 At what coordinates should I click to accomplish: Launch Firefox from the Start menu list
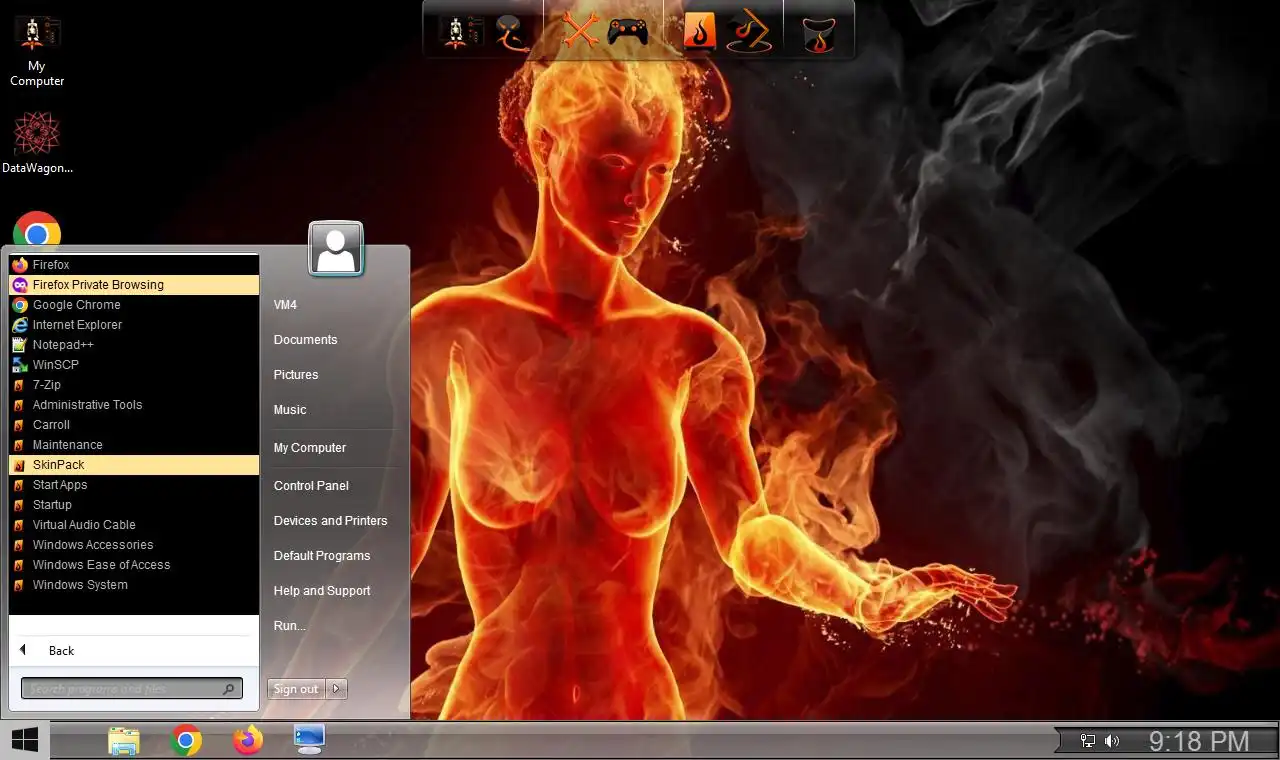[x=134, y=265]
